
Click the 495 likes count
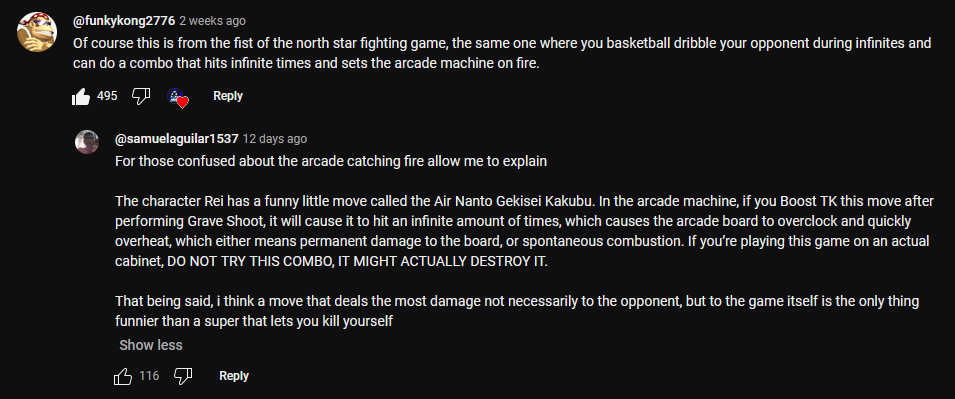click(x=107, y=96)
